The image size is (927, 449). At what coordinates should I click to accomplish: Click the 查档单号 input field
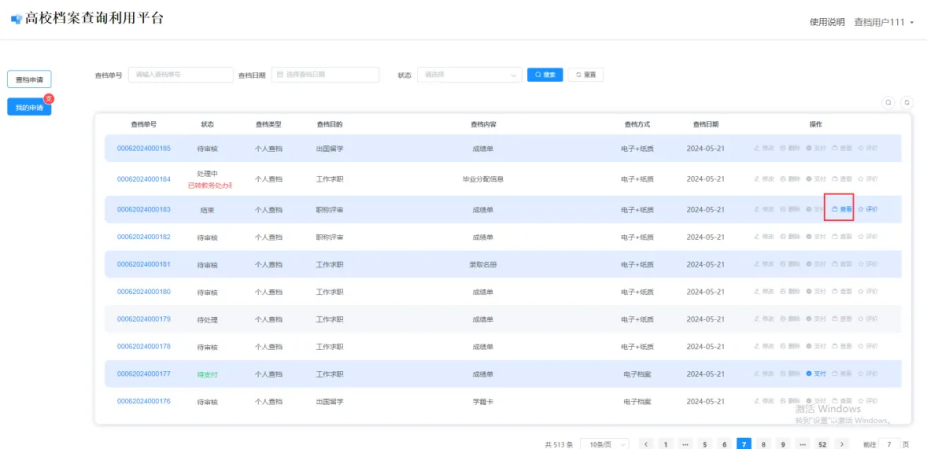click(x=180, y=75)
